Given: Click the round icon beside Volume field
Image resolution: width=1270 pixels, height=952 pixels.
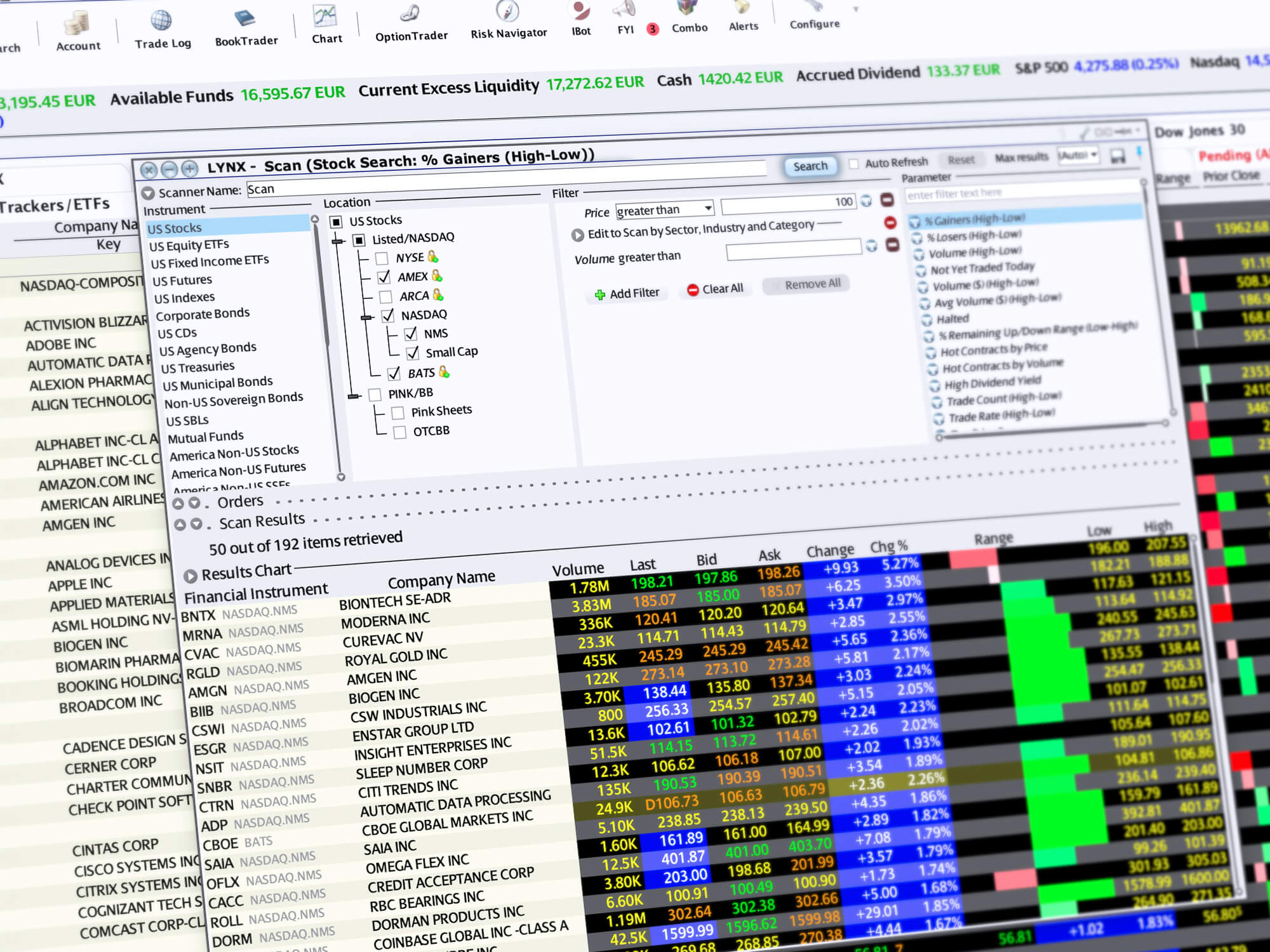Looking at the screenshot, I should point(872,246).
